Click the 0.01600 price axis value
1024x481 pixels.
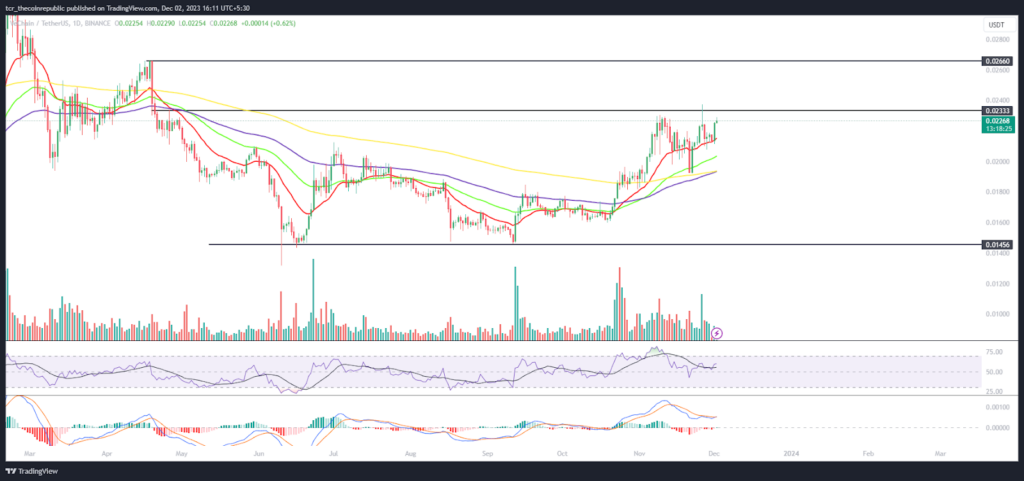tap(997, 223)
